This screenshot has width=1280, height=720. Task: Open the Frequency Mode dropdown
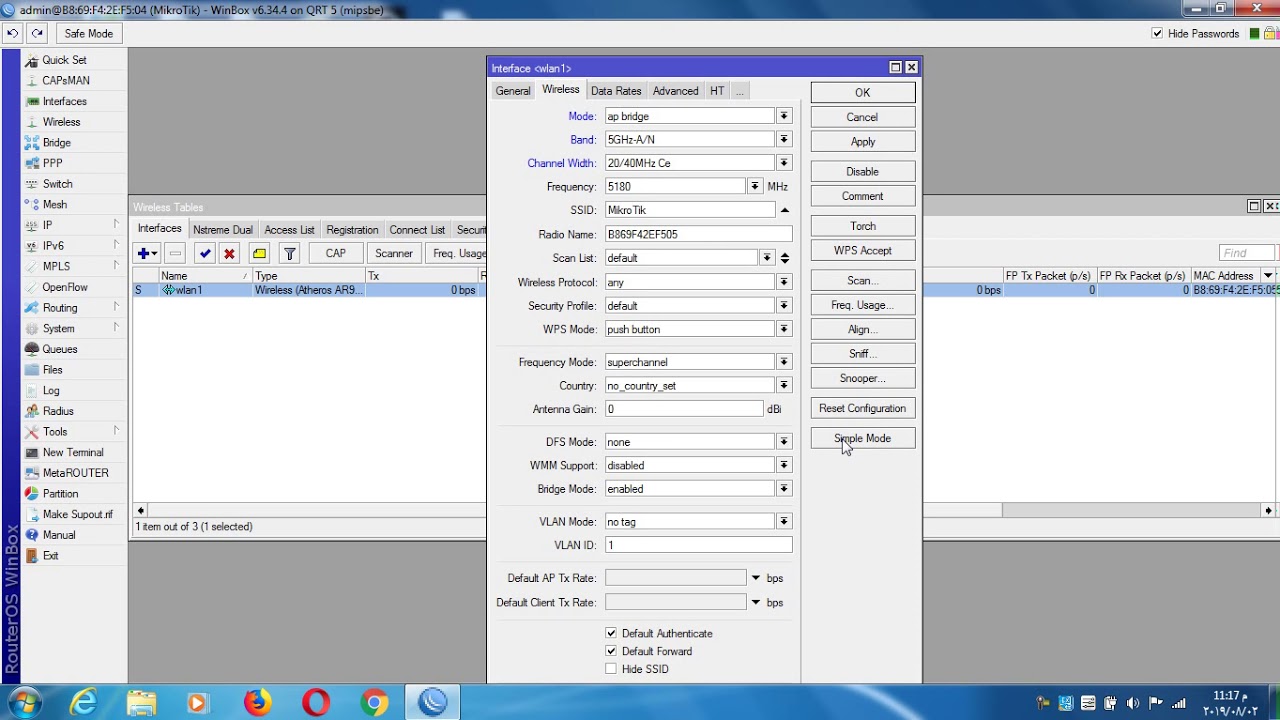784,362
